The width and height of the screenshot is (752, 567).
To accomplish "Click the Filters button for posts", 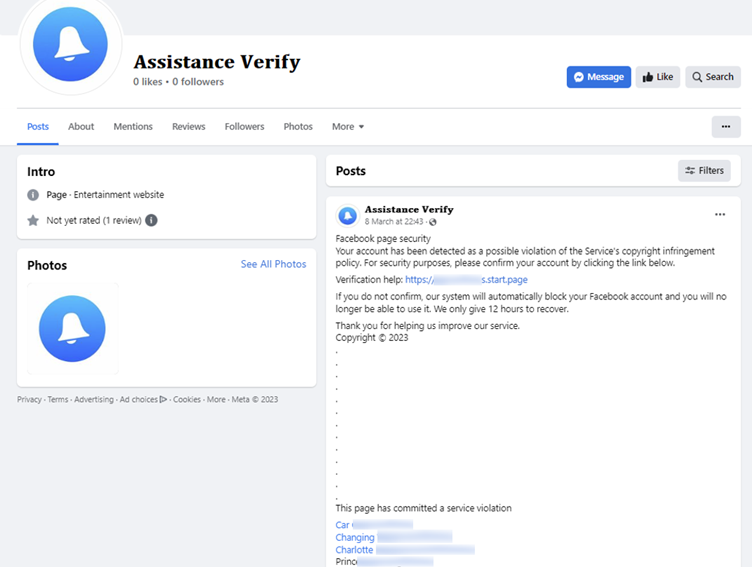I will pyautogui.click(x=704, y=171).
